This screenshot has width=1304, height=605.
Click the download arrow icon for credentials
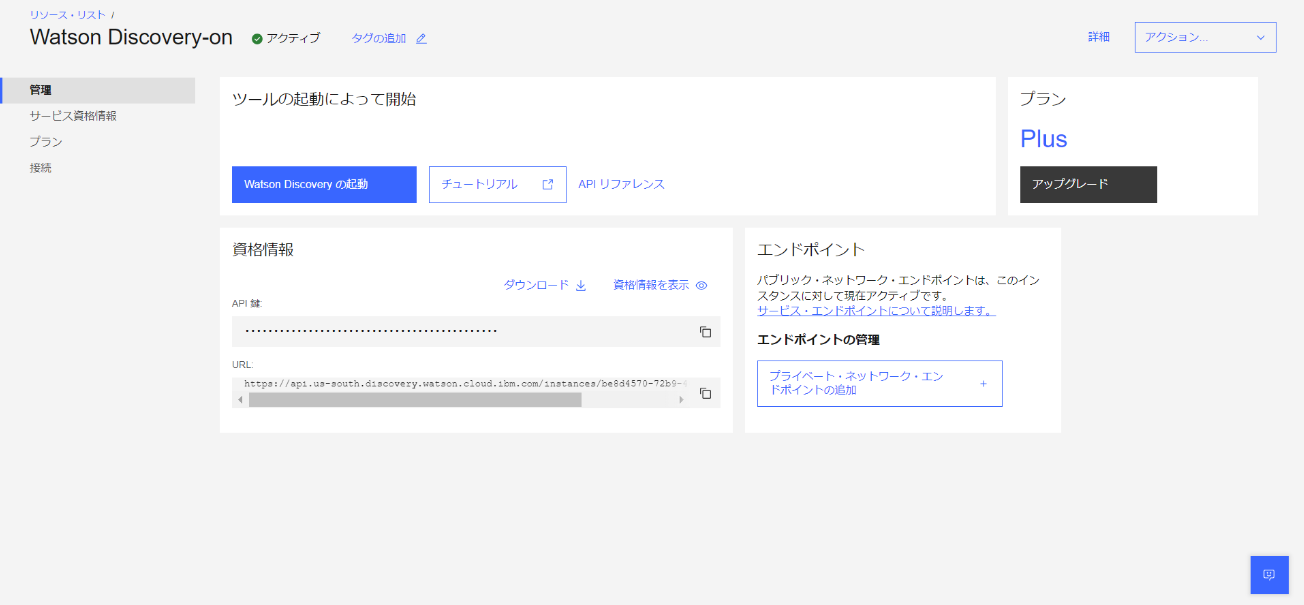pyautogui.click(x=581, y=285)
